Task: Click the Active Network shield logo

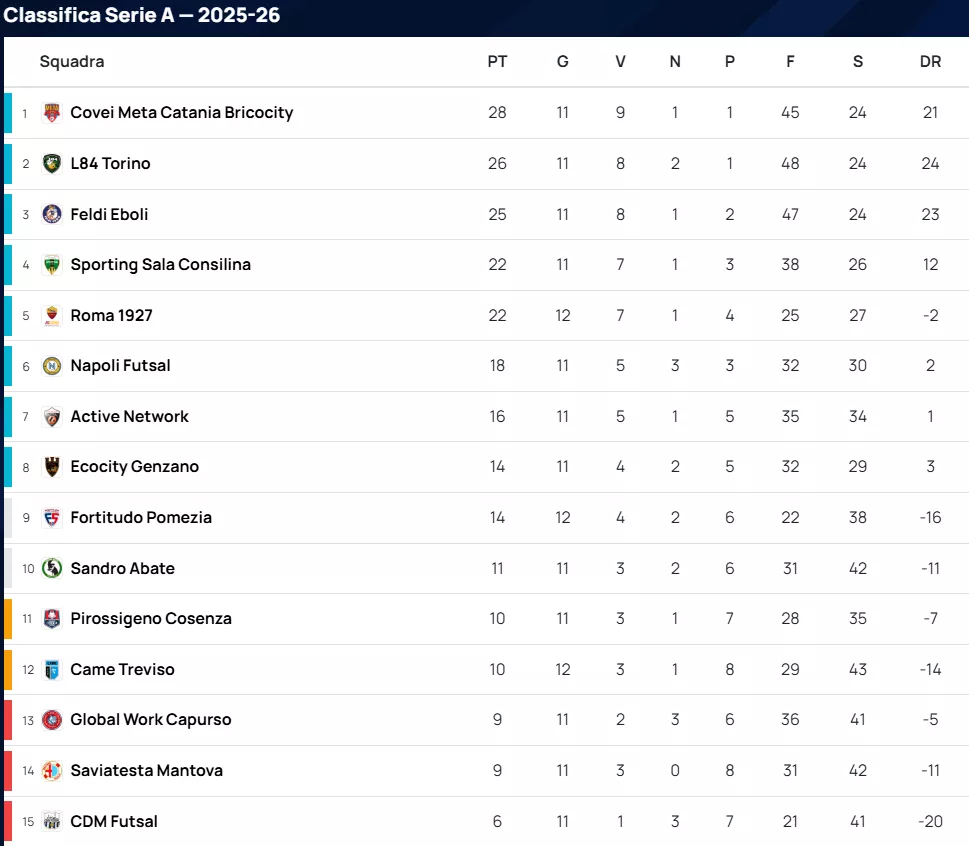Action: pyautogui.click(x=52, y=417)
